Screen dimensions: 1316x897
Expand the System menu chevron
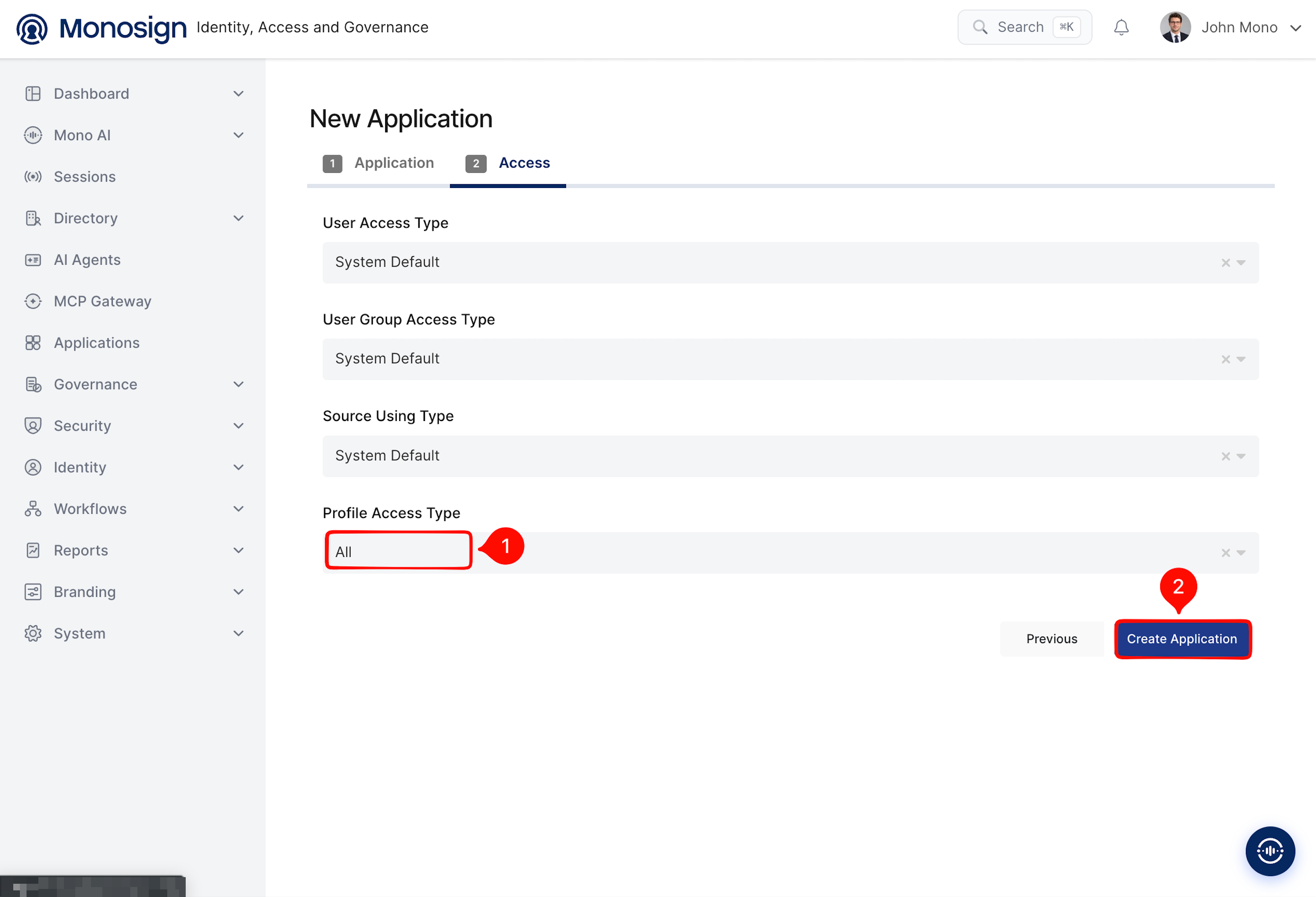click(x=238, y=633)
